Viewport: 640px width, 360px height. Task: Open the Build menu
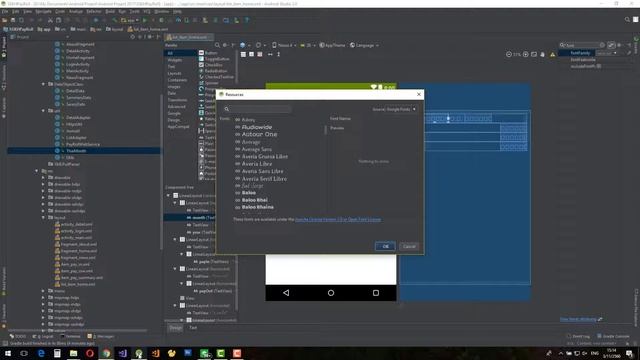click(x=110, y=11)
